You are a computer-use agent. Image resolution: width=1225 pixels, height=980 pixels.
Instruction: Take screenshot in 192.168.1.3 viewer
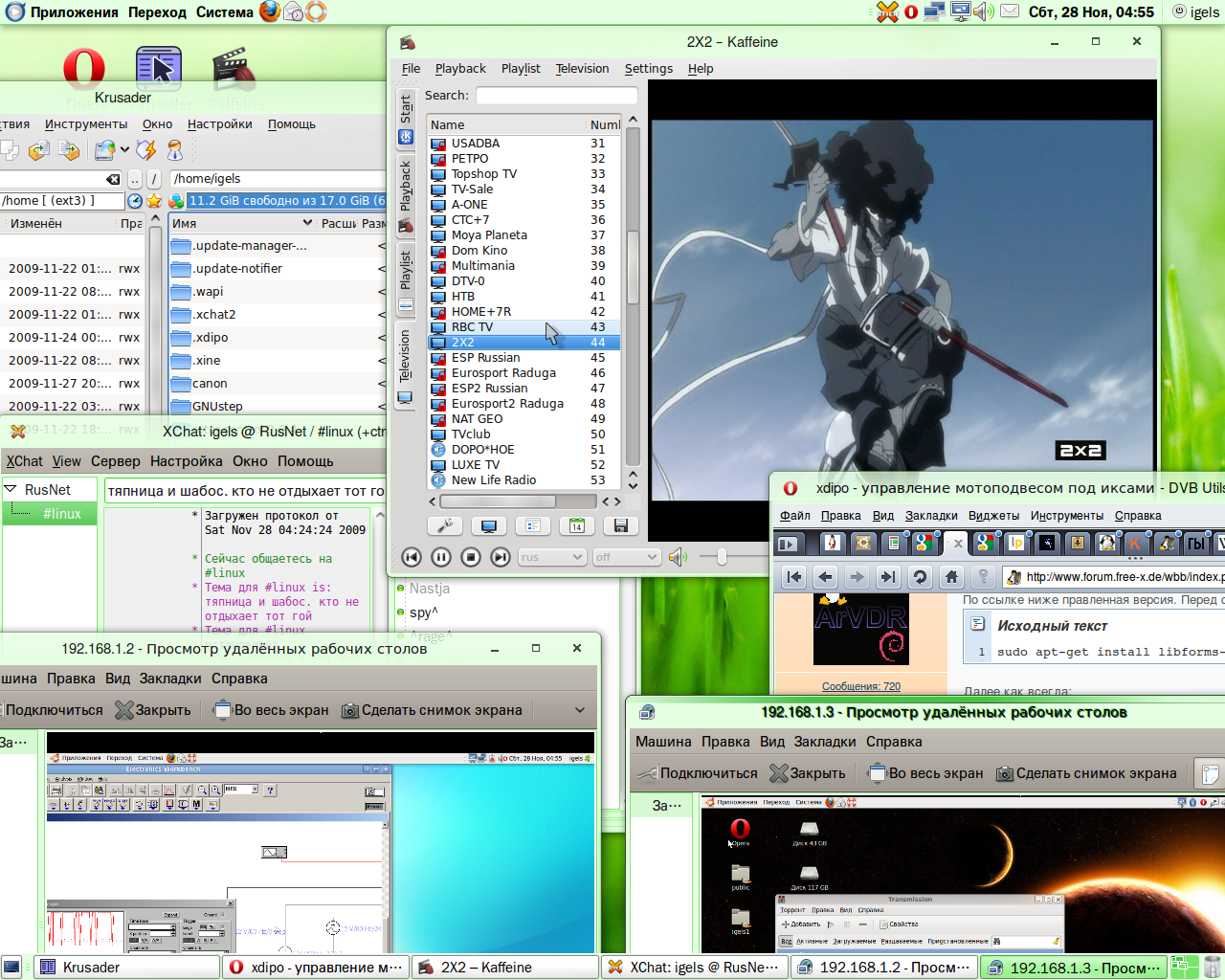(1086, 773)
